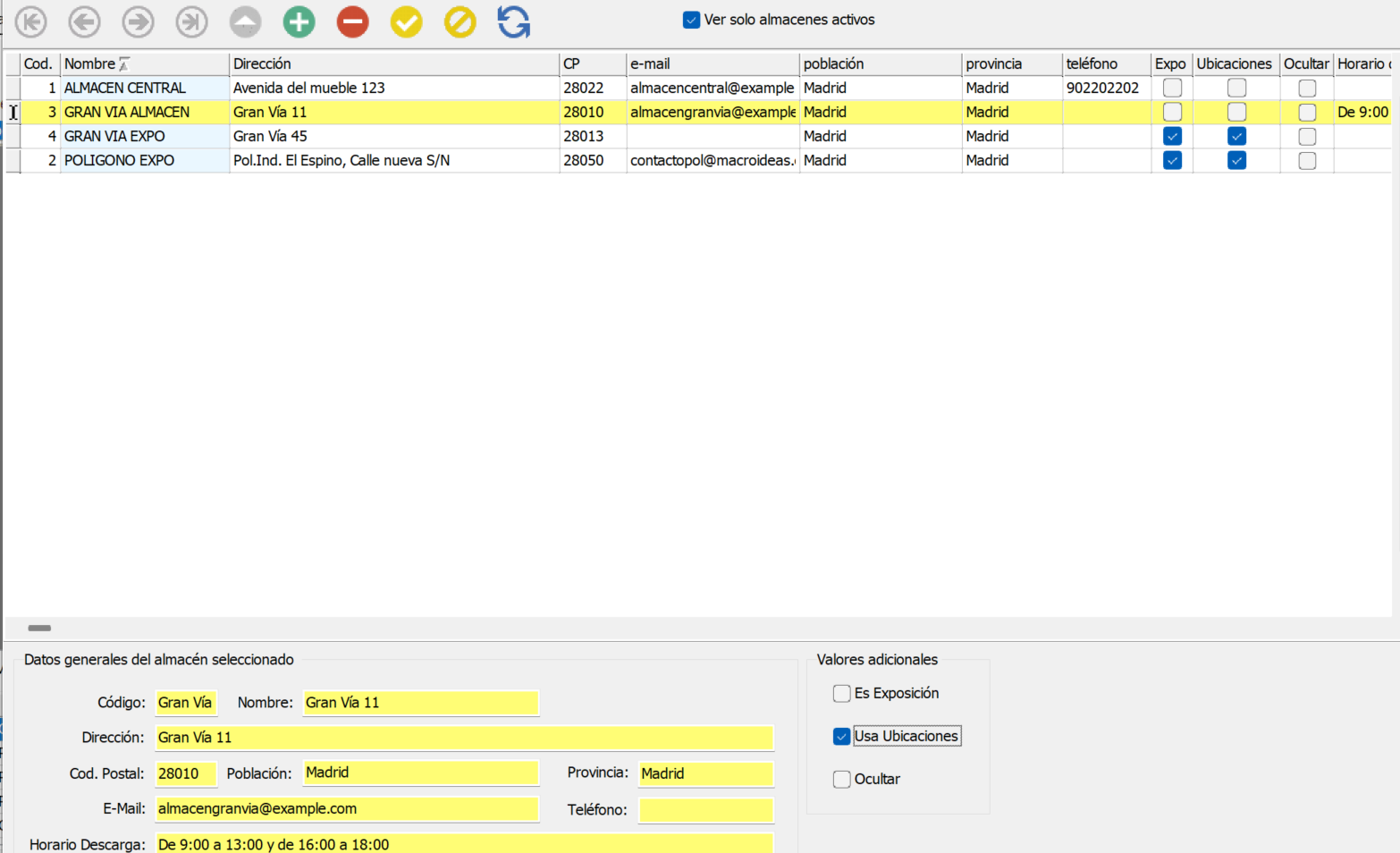Go to the previous record
Image resolution: width=1400 pixels, height=853 pixels.
85,21
